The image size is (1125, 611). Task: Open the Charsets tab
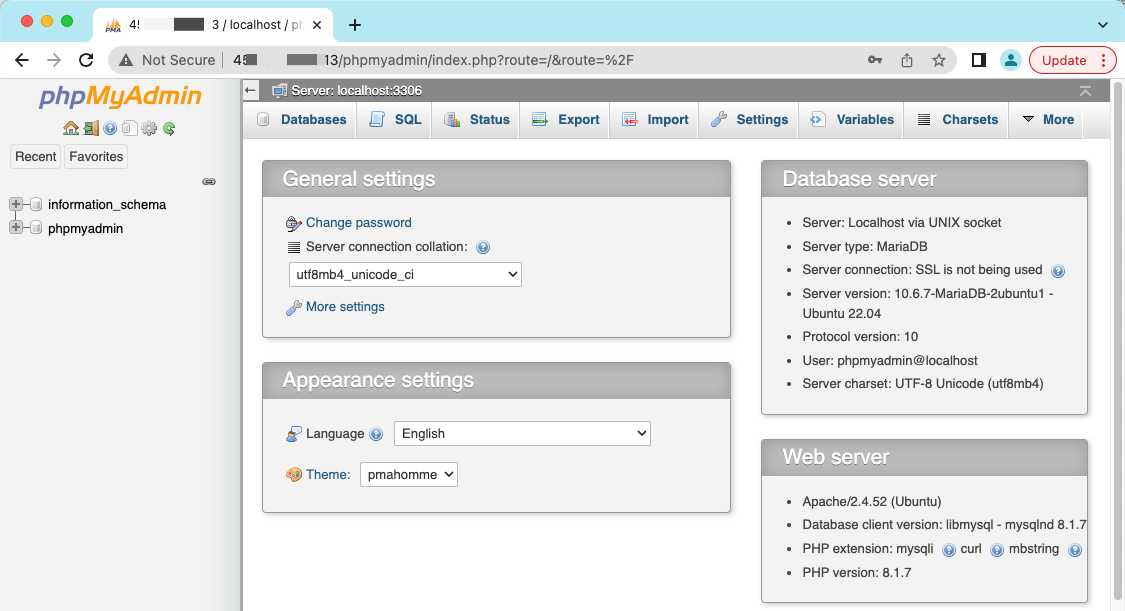tap(958, 120)
